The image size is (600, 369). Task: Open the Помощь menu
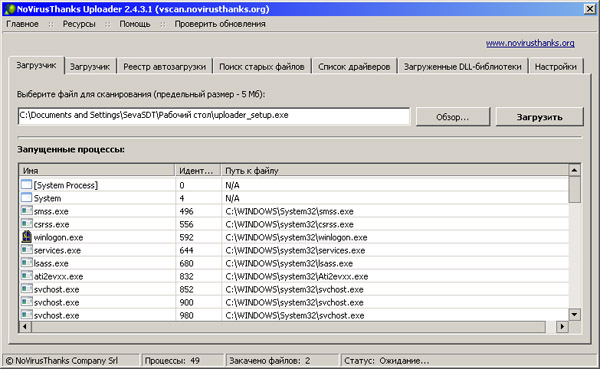click(x=135, y=24)
